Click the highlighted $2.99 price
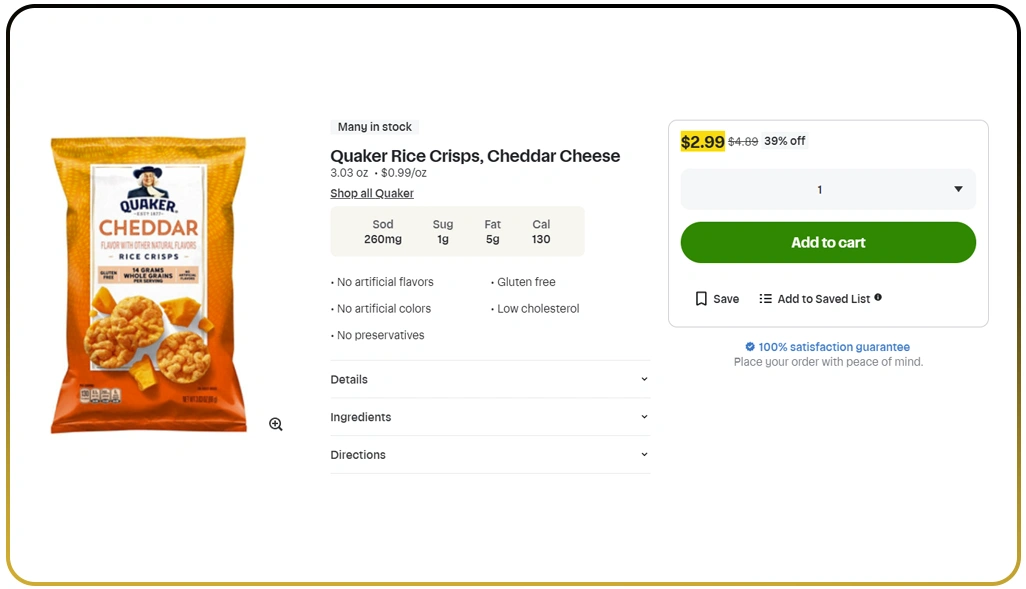 [702, 142]
